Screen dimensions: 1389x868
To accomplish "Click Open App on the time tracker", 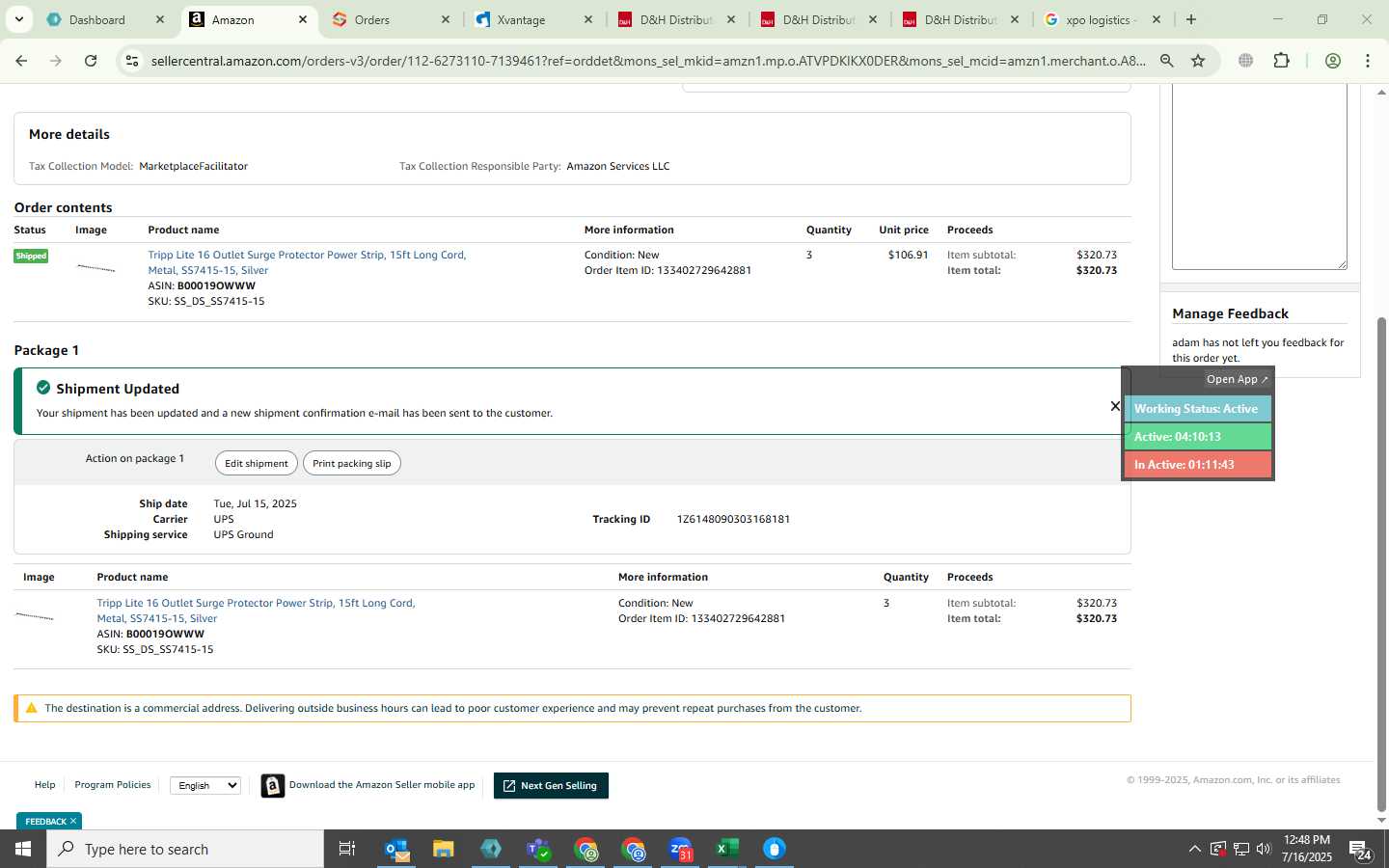I will pos(1237,379).
